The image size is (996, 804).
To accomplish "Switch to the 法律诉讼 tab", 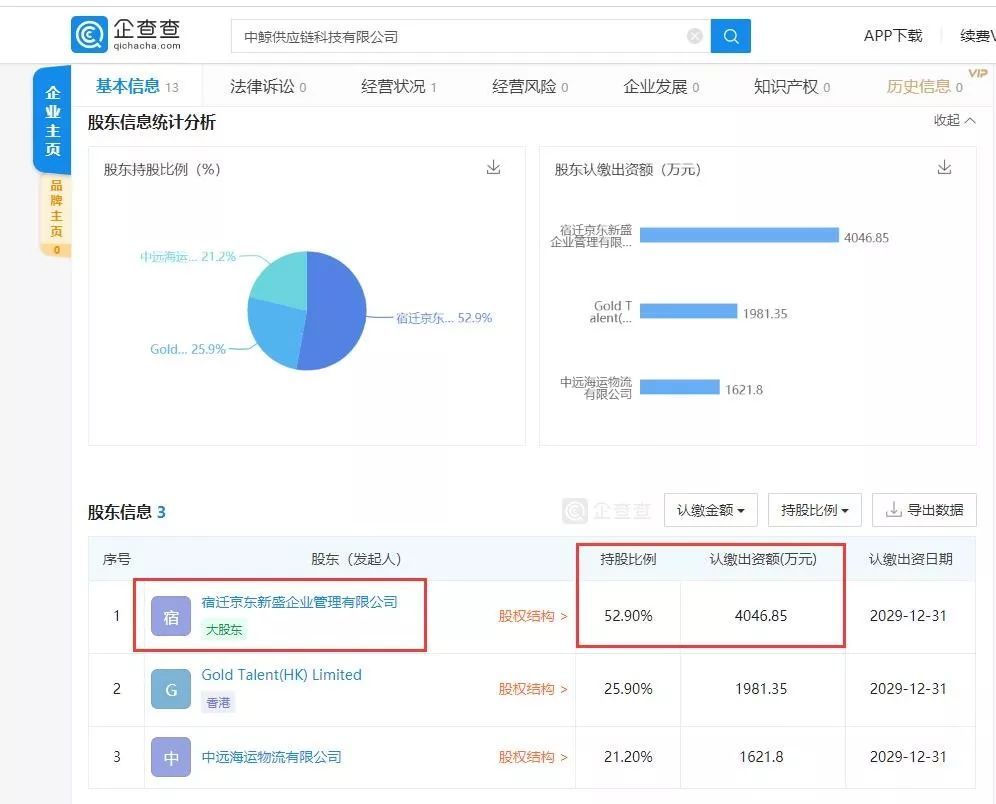I will coord(267,86).
